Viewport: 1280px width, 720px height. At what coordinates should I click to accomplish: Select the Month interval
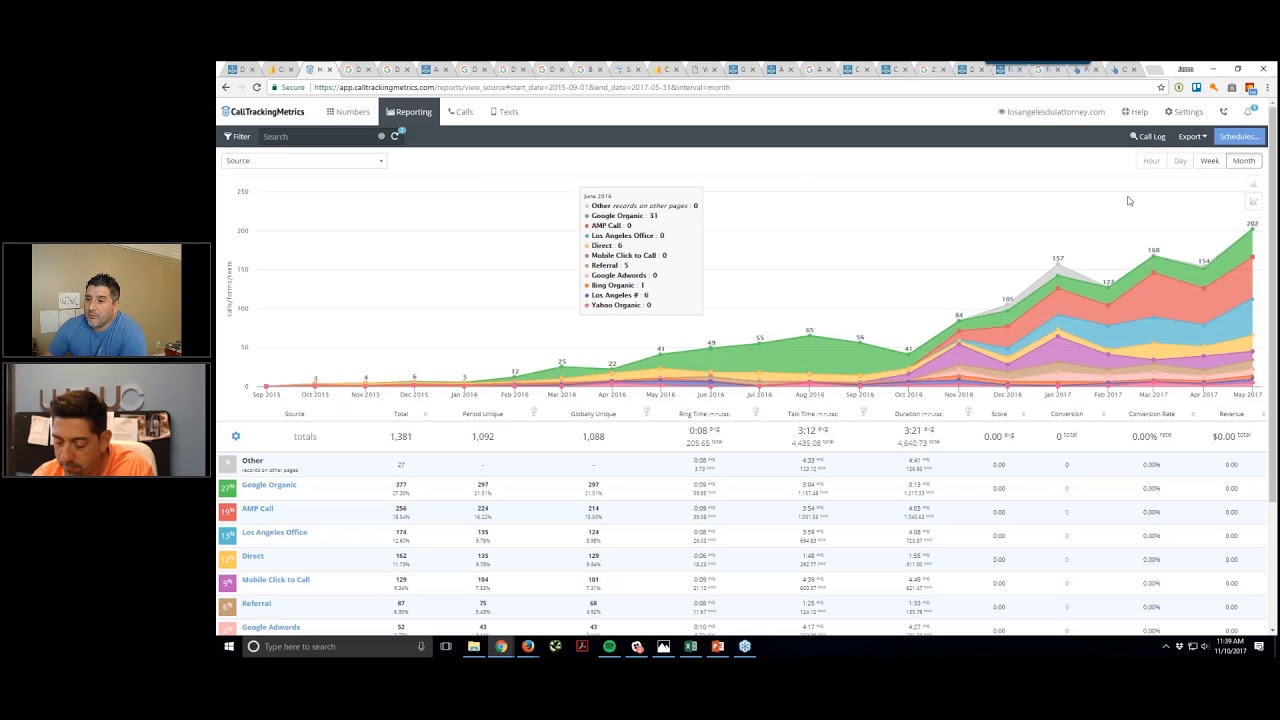[x=1243, y=161]
